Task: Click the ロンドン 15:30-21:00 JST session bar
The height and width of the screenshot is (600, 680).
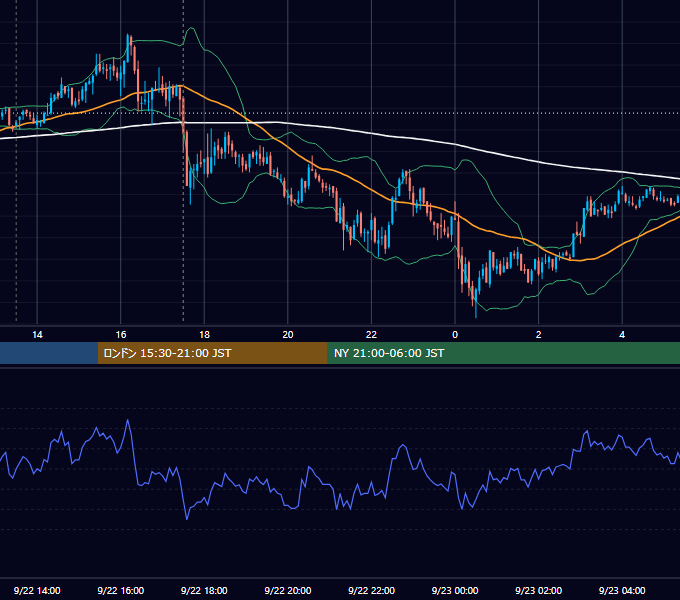Action: [212, 353]
